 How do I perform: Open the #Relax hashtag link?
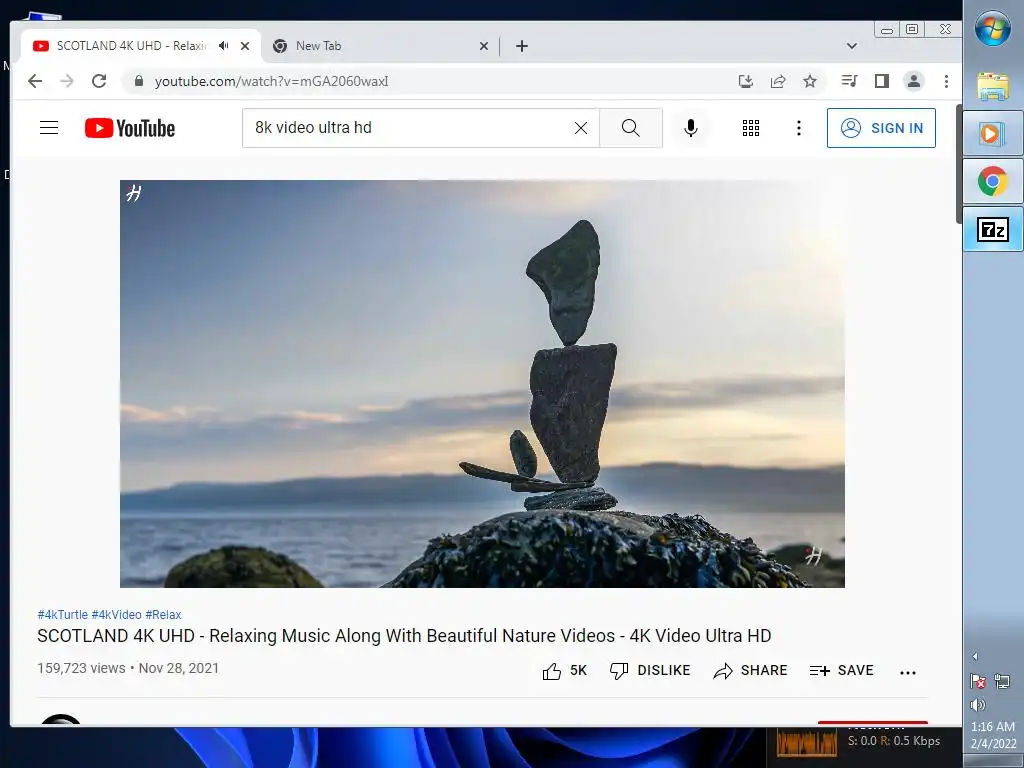coord(163,615)
